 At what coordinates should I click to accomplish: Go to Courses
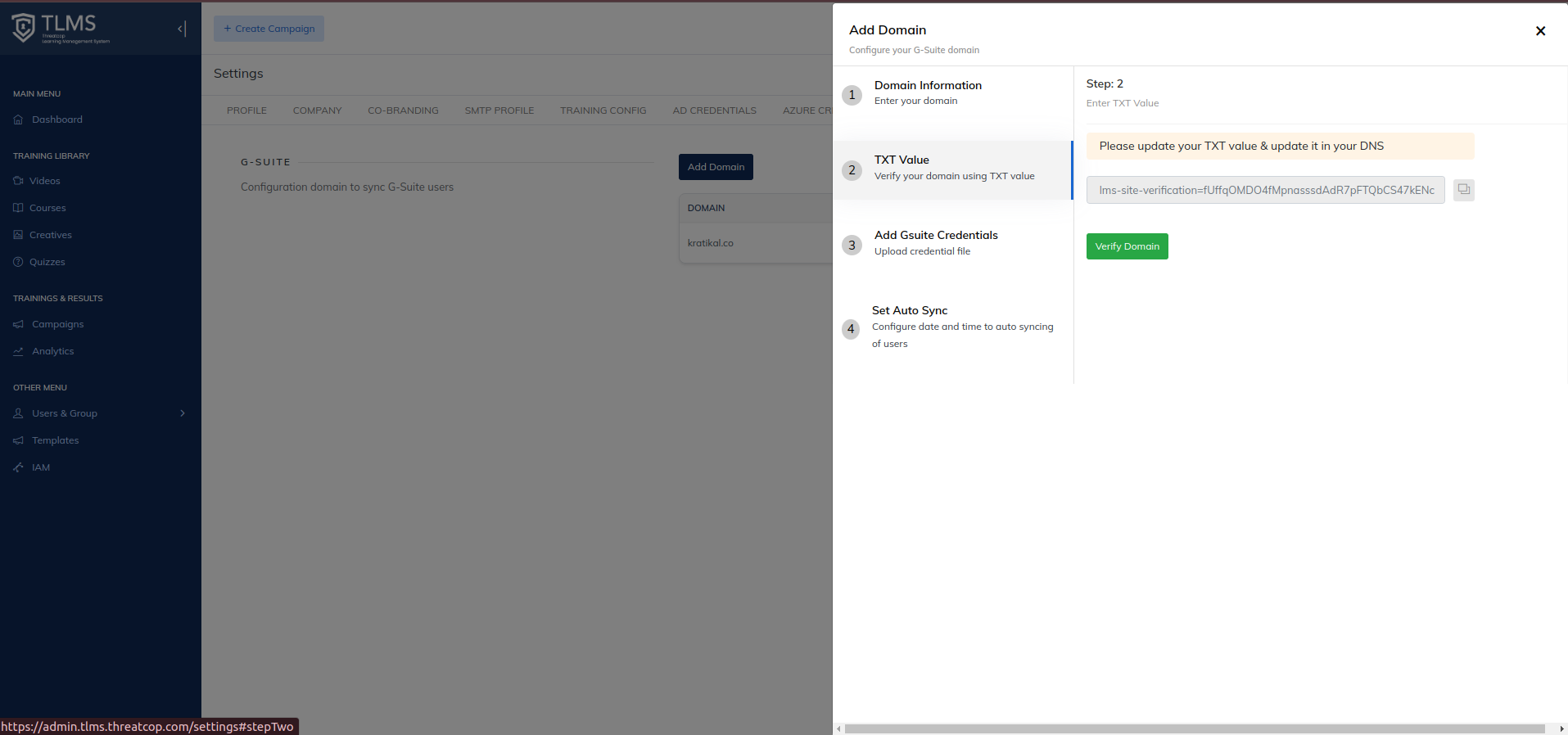coord(47,208)
